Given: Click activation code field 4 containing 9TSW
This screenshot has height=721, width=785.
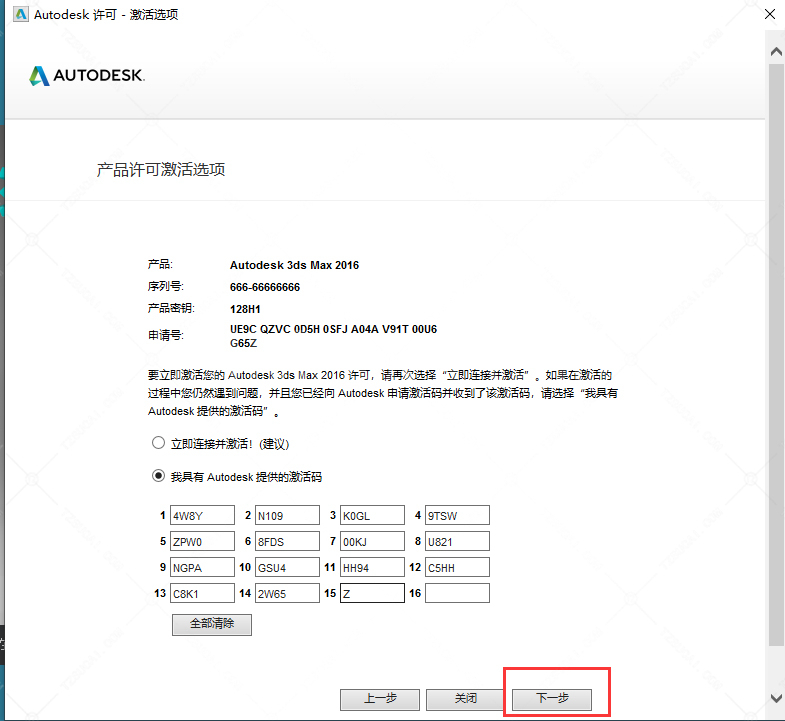Looking at the screenshot, I should [x=458, y=515].
